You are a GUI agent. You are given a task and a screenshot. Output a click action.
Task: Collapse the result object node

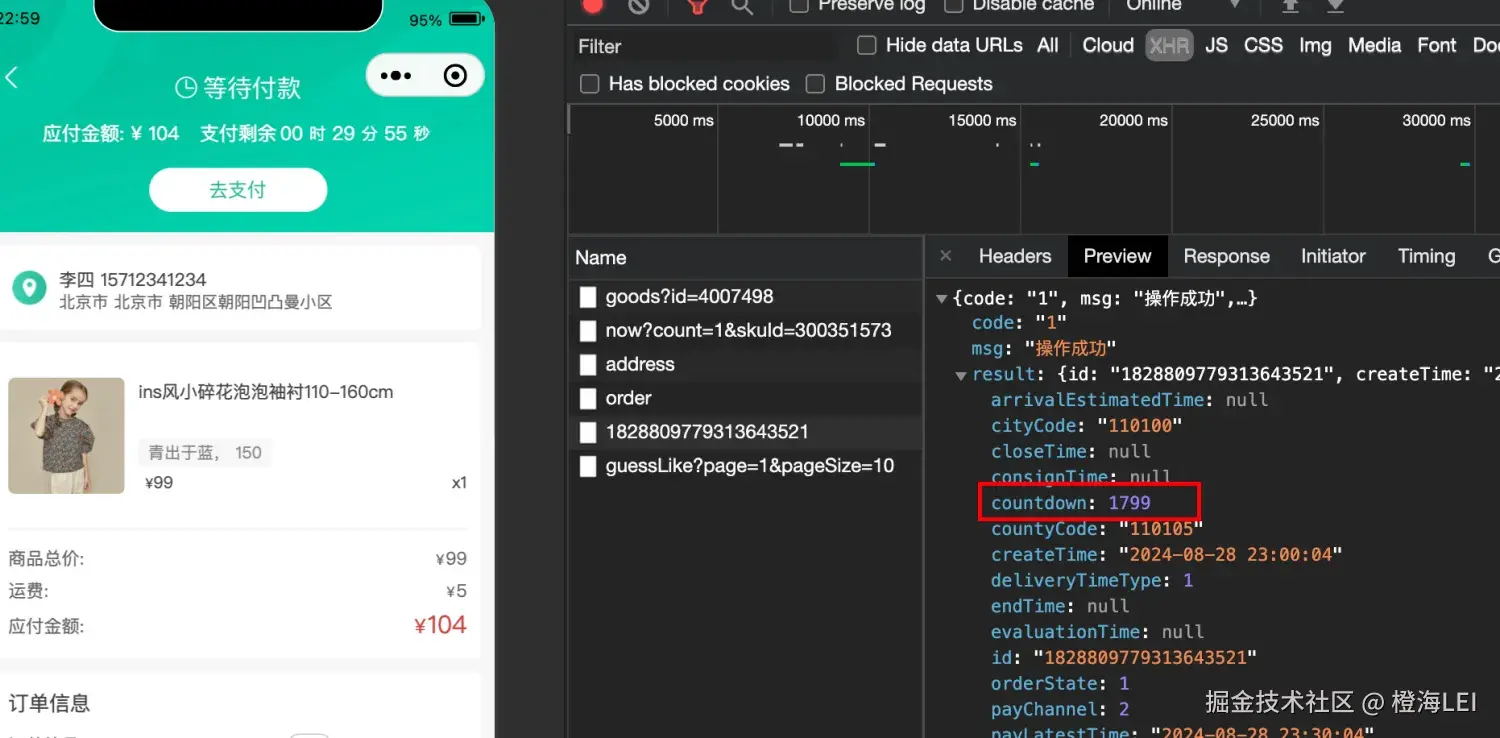point(961,376)
